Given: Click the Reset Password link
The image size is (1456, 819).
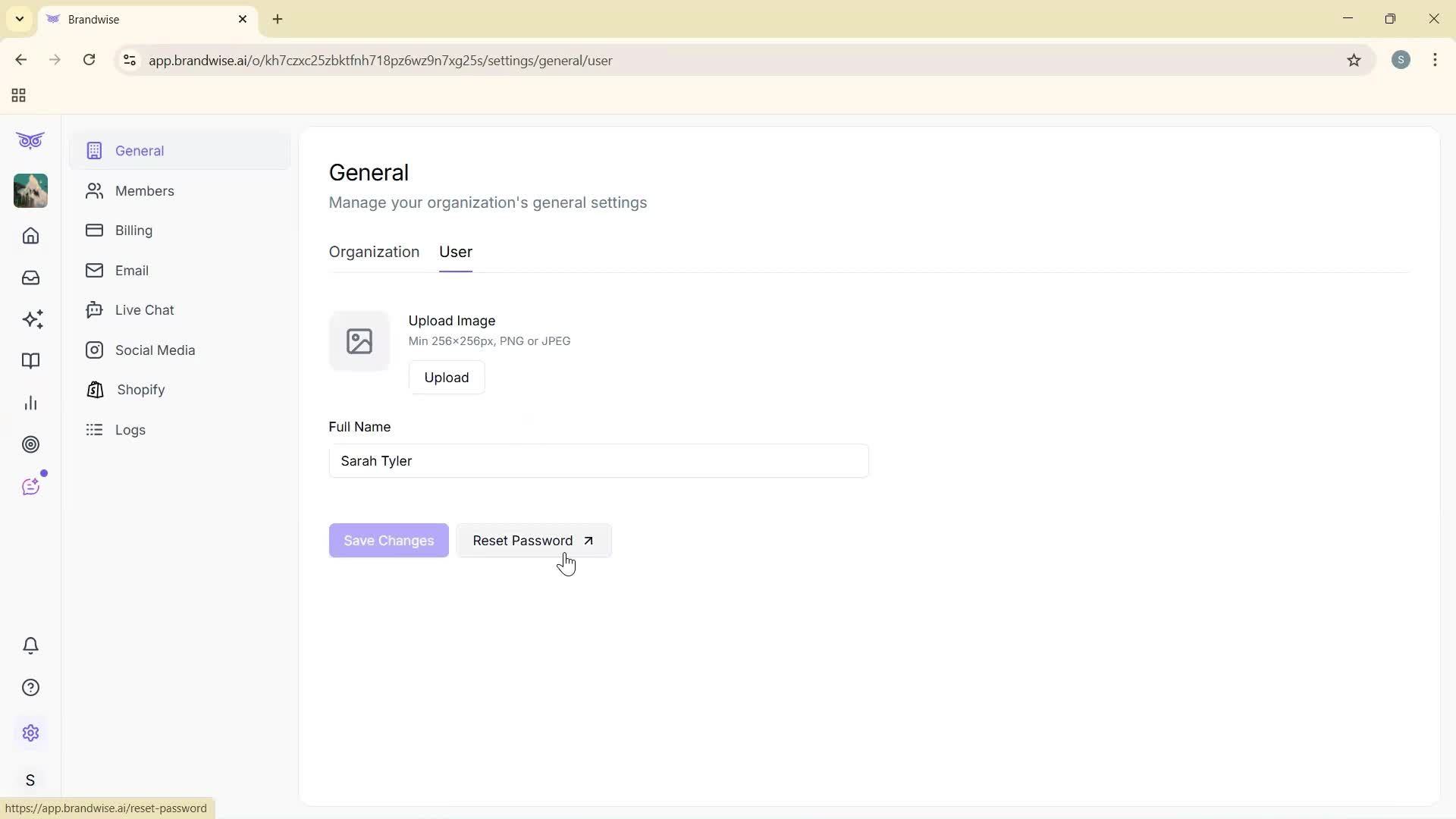Looking at the screenshot, I should point(533,540).
